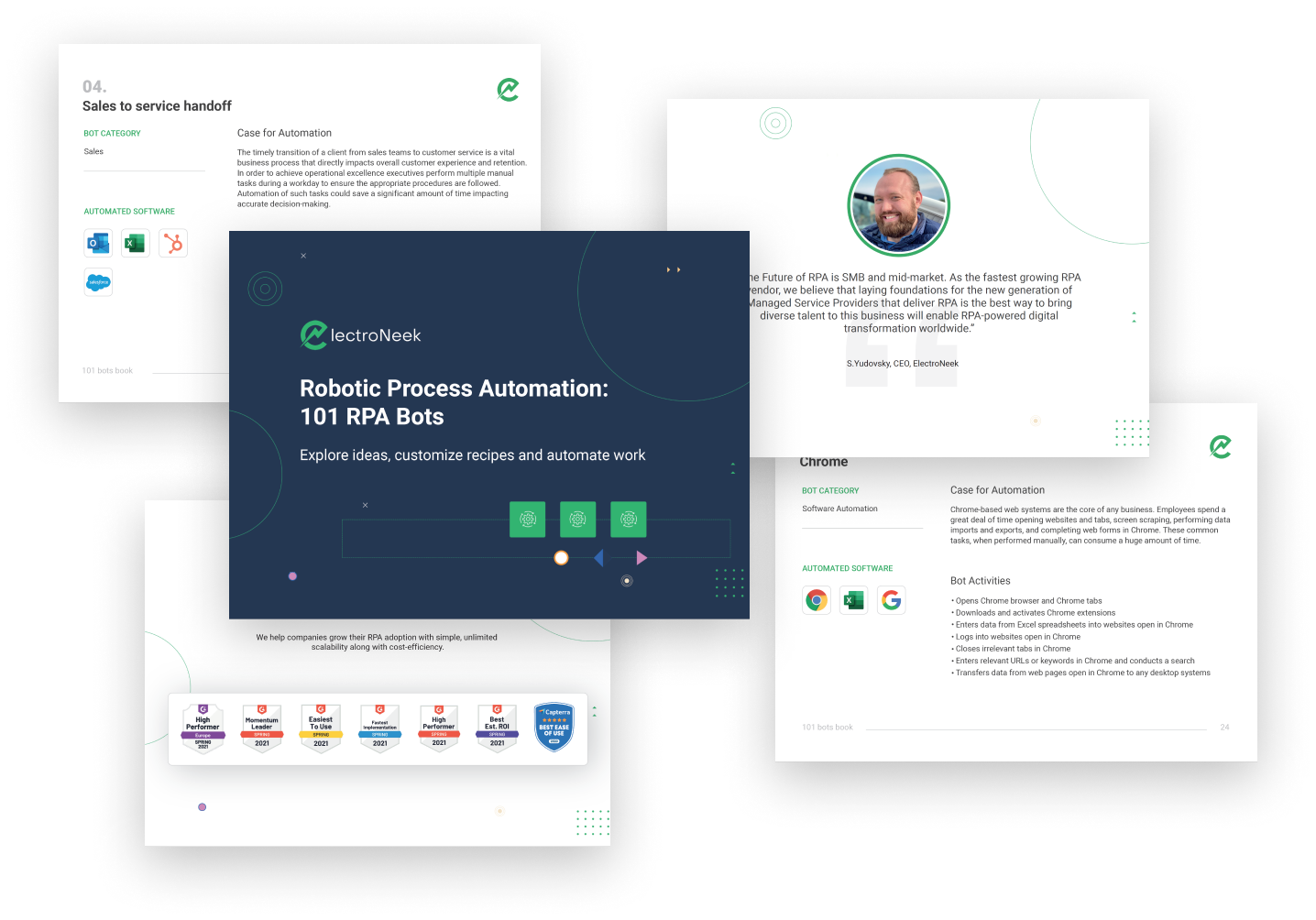1316x920 pixels.
Task: Click page number '24' on Chrome slide
Action: click(x=1224, y=728)
